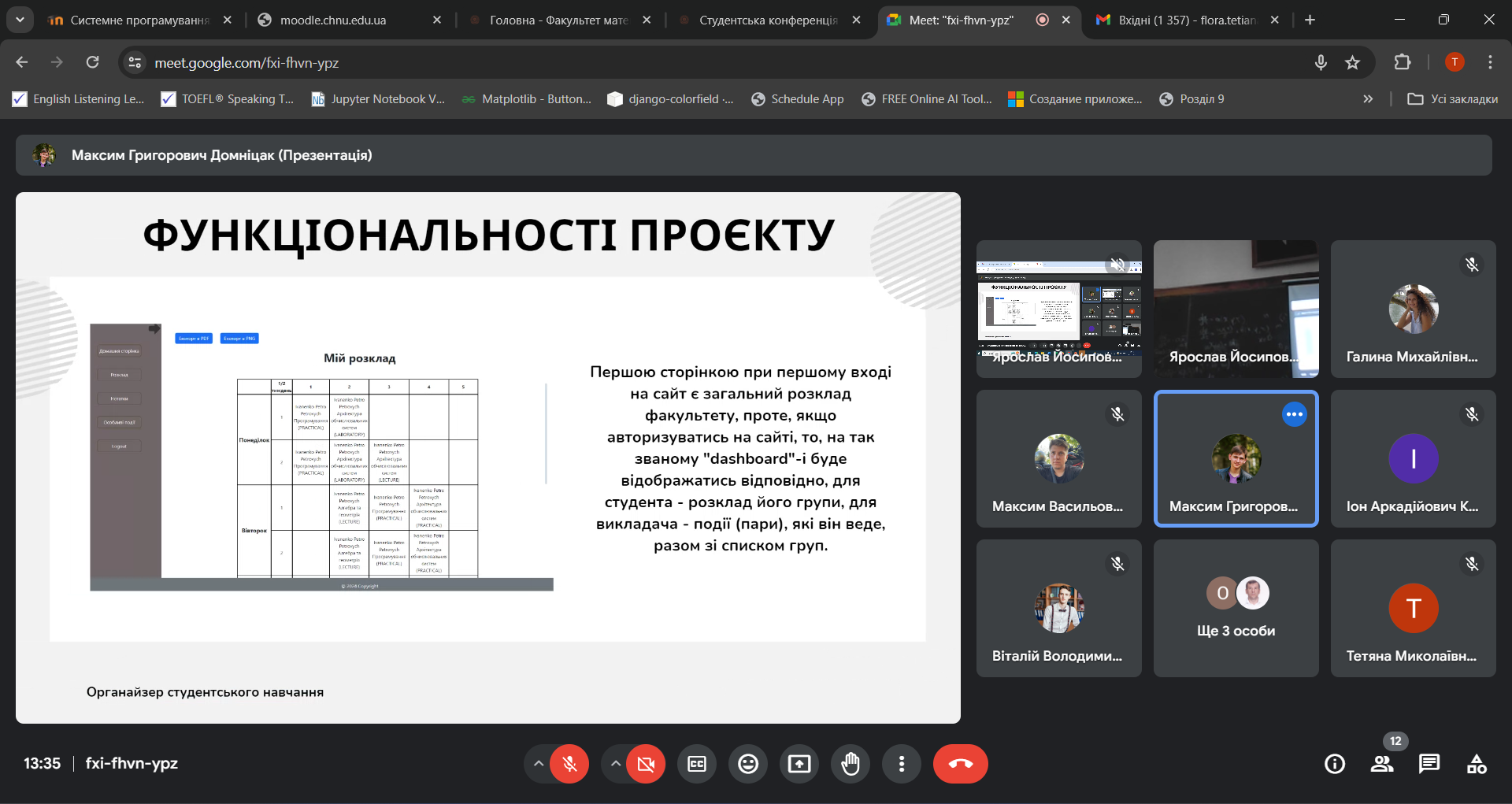Turn on the camera in Meet
Screen dimensions: 1512x804
646,764
